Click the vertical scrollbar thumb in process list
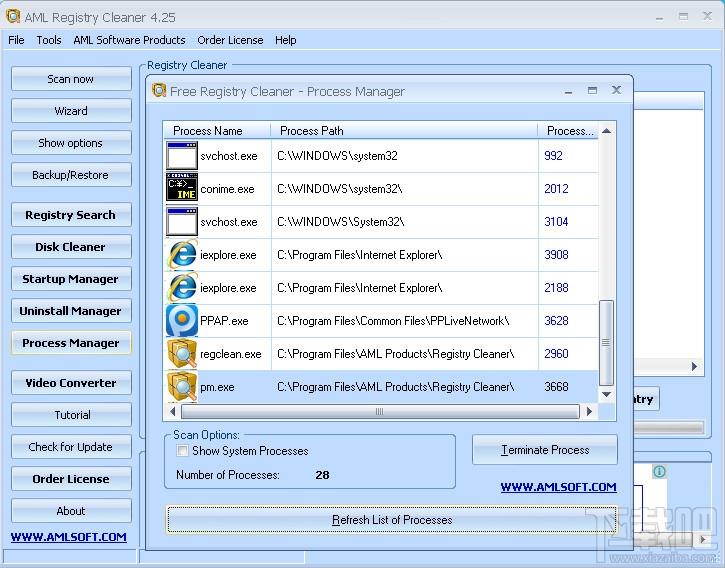The height and width of the screenshot is (568, 725). click(x=606, y=343)
